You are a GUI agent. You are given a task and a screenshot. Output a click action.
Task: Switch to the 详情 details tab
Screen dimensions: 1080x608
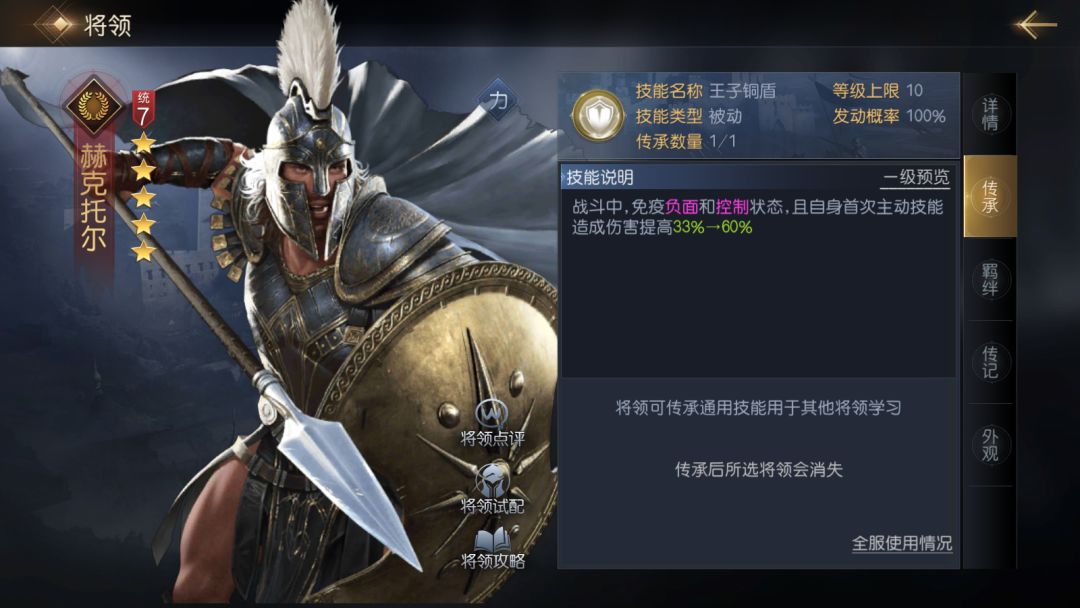pos(990,114)
